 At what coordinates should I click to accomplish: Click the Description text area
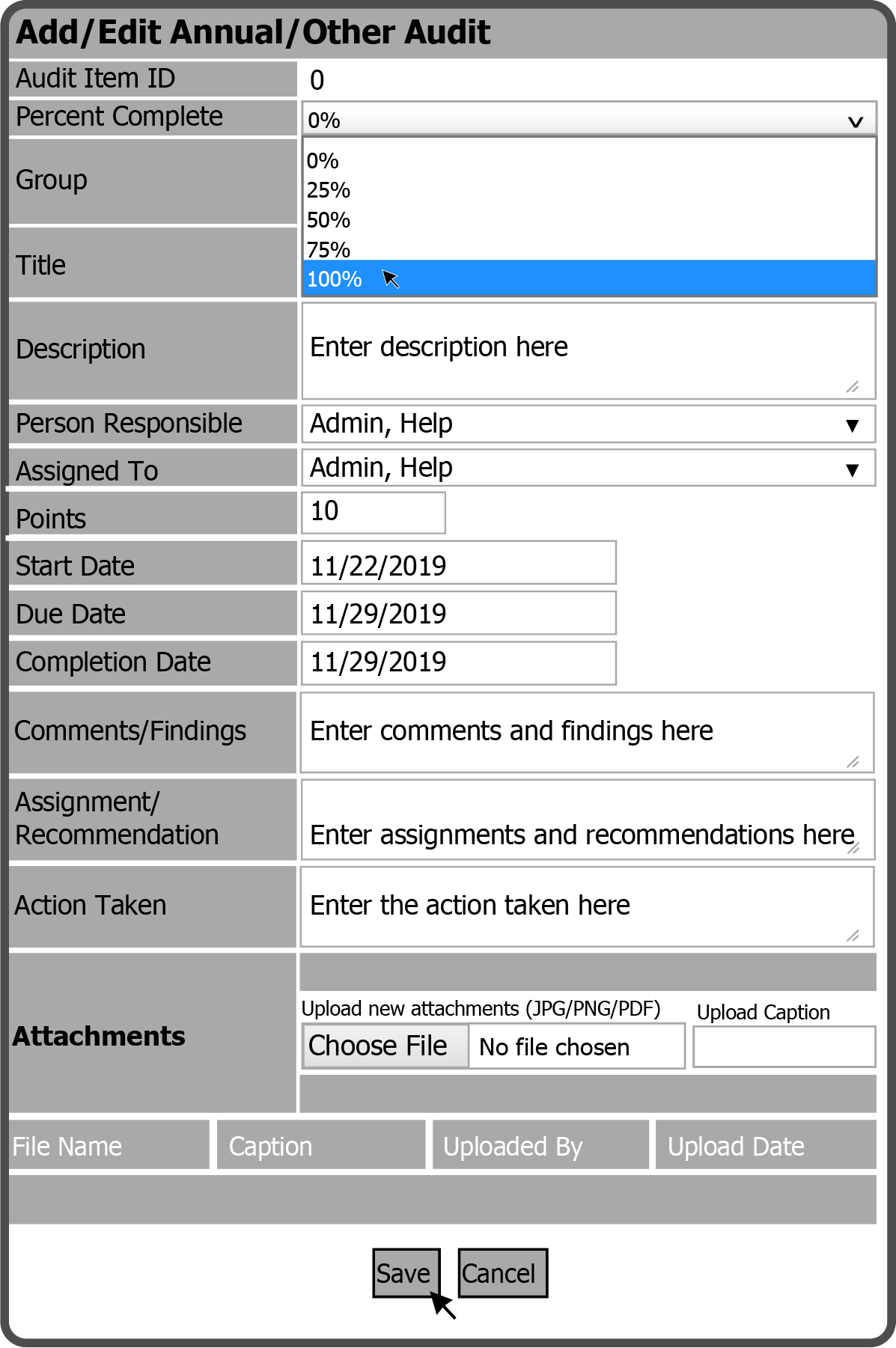coord(588,350)
